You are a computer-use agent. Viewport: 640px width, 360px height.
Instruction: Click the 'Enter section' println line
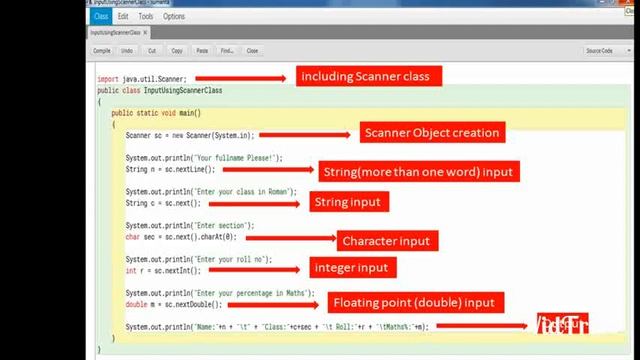190,226
